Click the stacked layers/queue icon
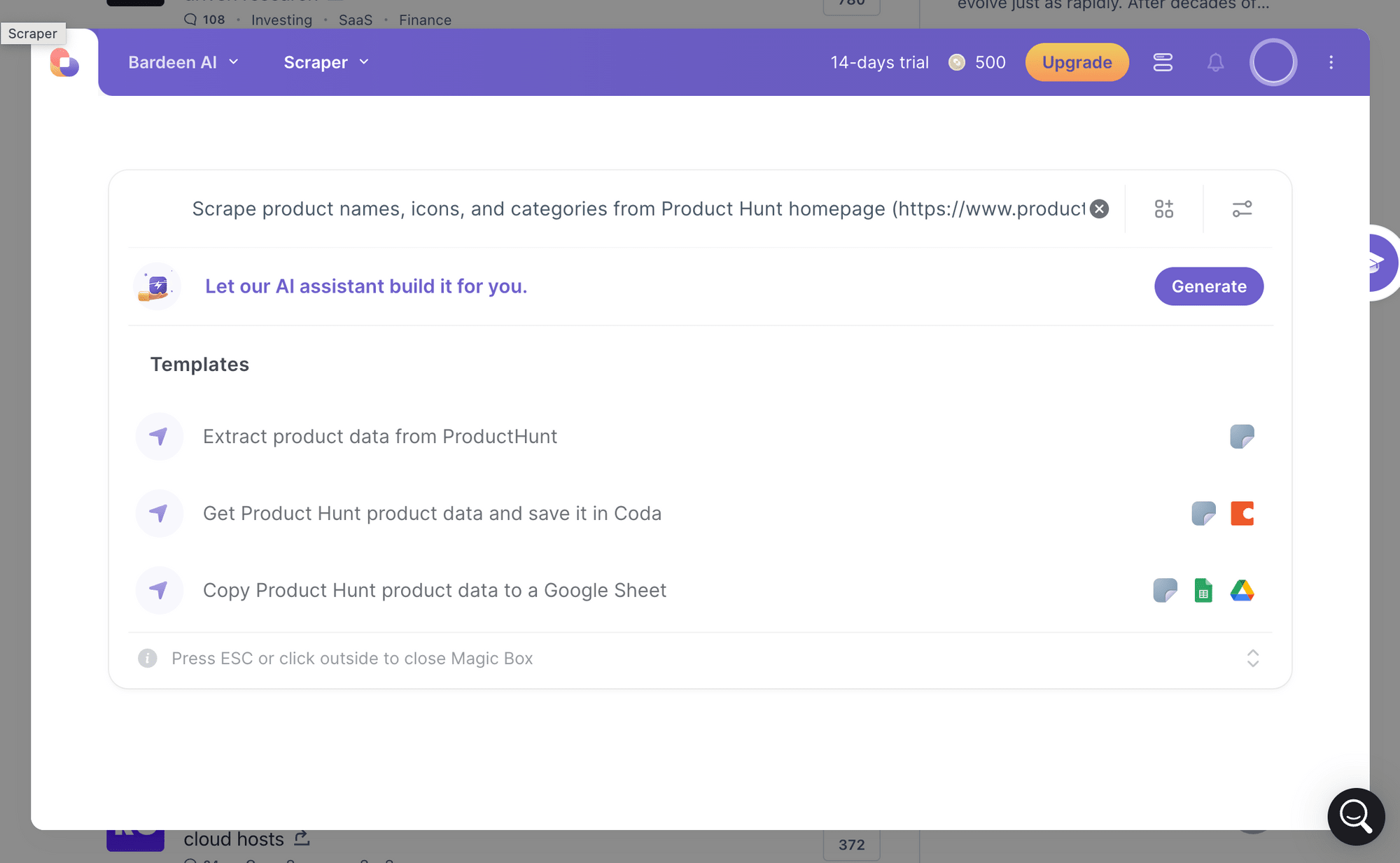 click(1162, 62)
